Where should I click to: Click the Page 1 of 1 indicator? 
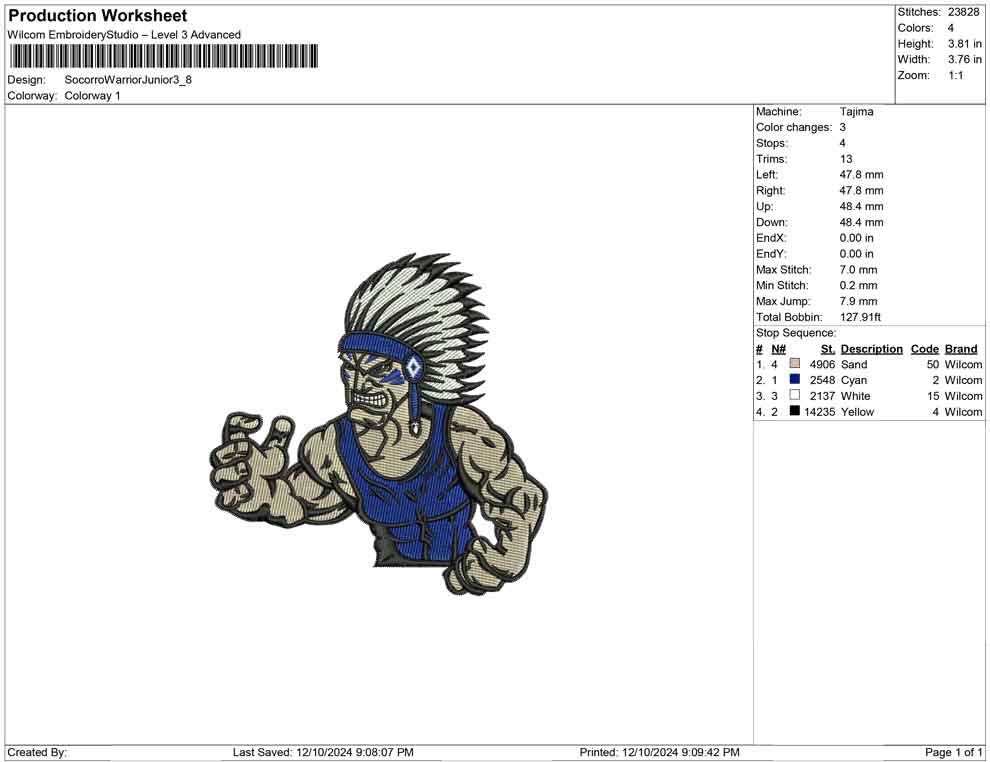click(x=954, y=752)
